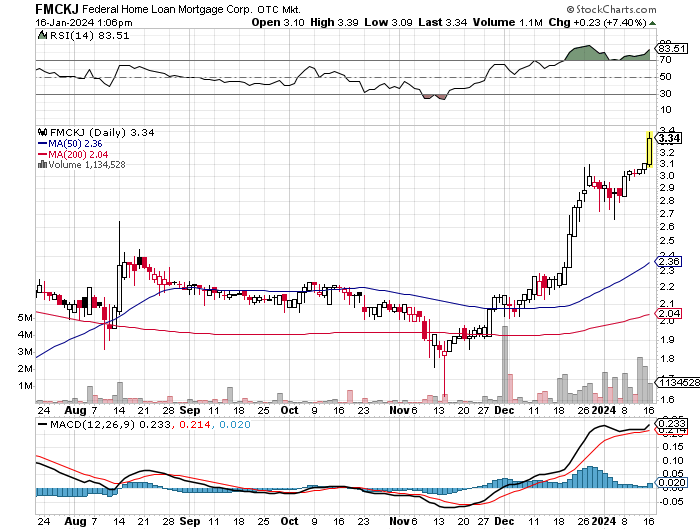Click the MACD(12,26,9) 0.233 legend label
The image size is (700, 530).
pyautogui.click(x=104, y=424)
